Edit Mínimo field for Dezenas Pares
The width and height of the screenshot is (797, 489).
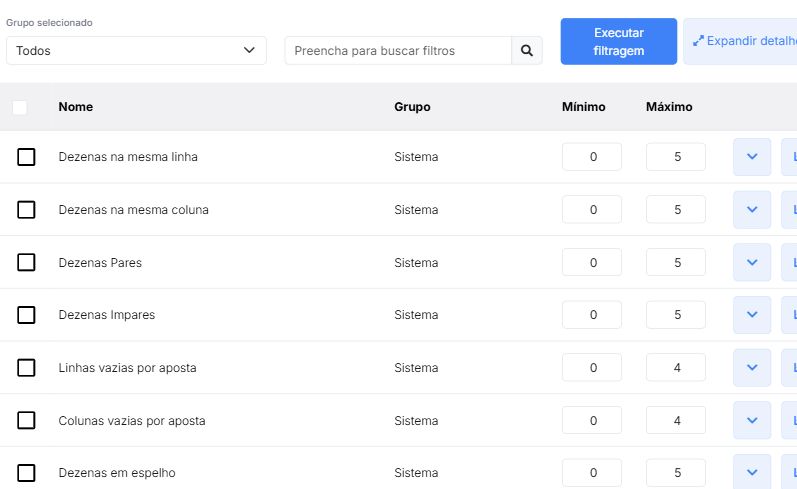tap(592, 262)
